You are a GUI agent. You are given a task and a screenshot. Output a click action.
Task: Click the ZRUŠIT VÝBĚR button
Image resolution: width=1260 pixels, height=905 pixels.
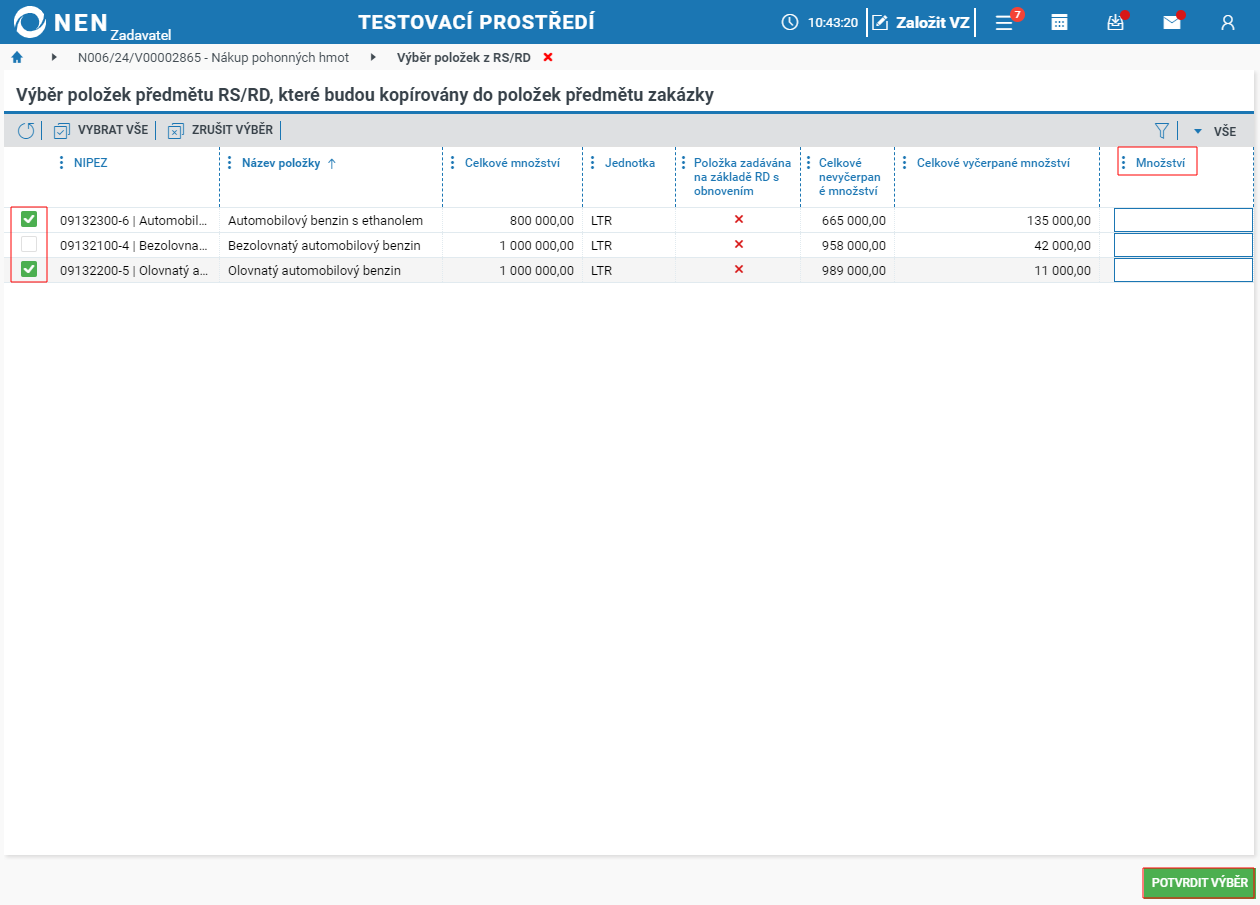(221, 130)
